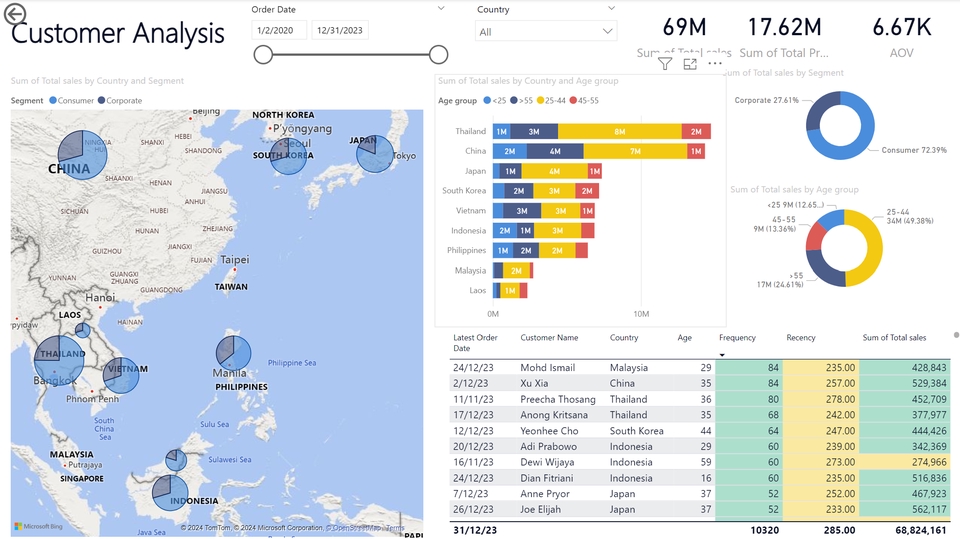Grab the right date slider handle
The image size is (960, 539).
[x=438, y=55]
